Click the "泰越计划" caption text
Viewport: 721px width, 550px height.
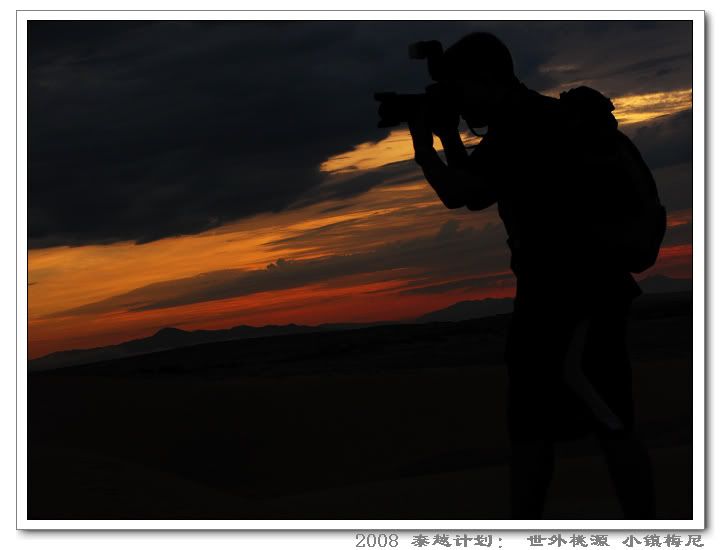(453, 540)
